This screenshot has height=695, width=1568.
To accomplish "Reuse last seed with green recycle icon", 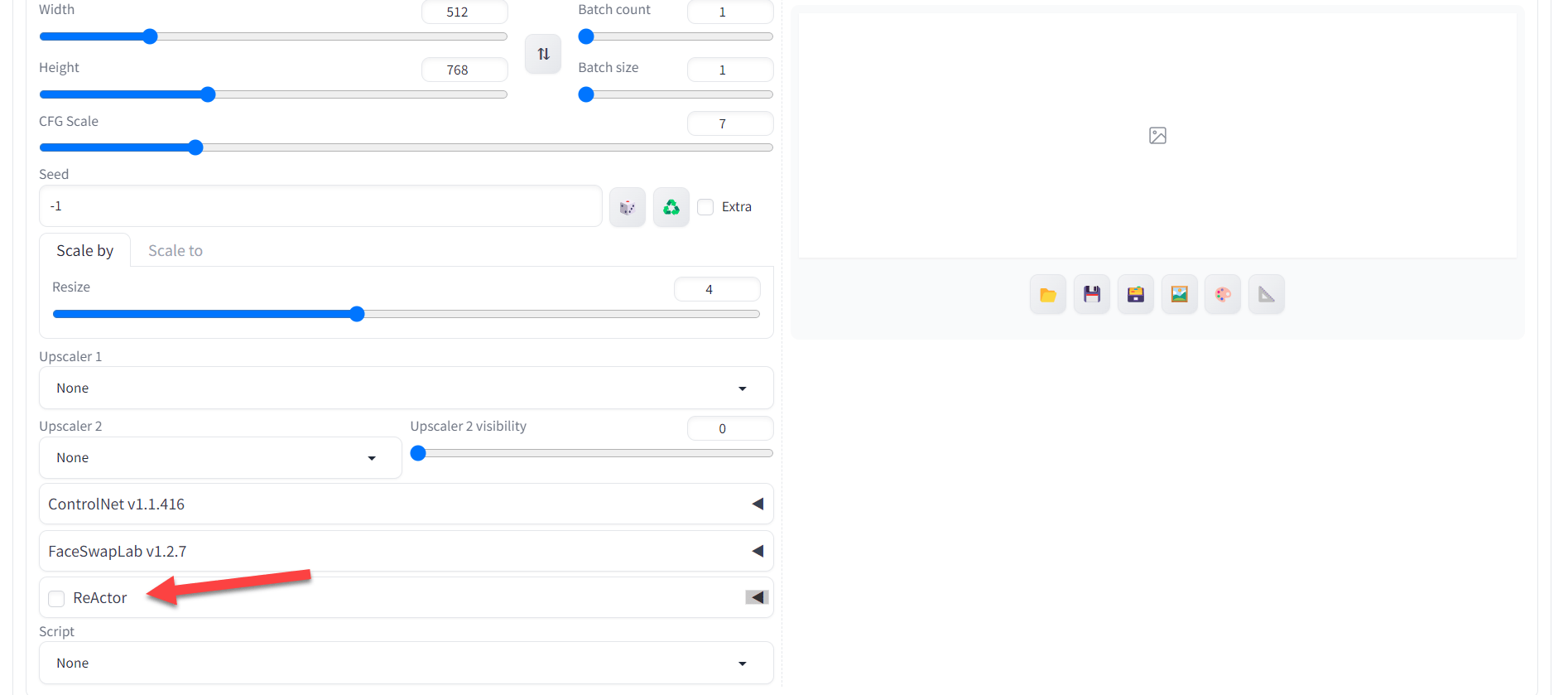I will point(671,207).
